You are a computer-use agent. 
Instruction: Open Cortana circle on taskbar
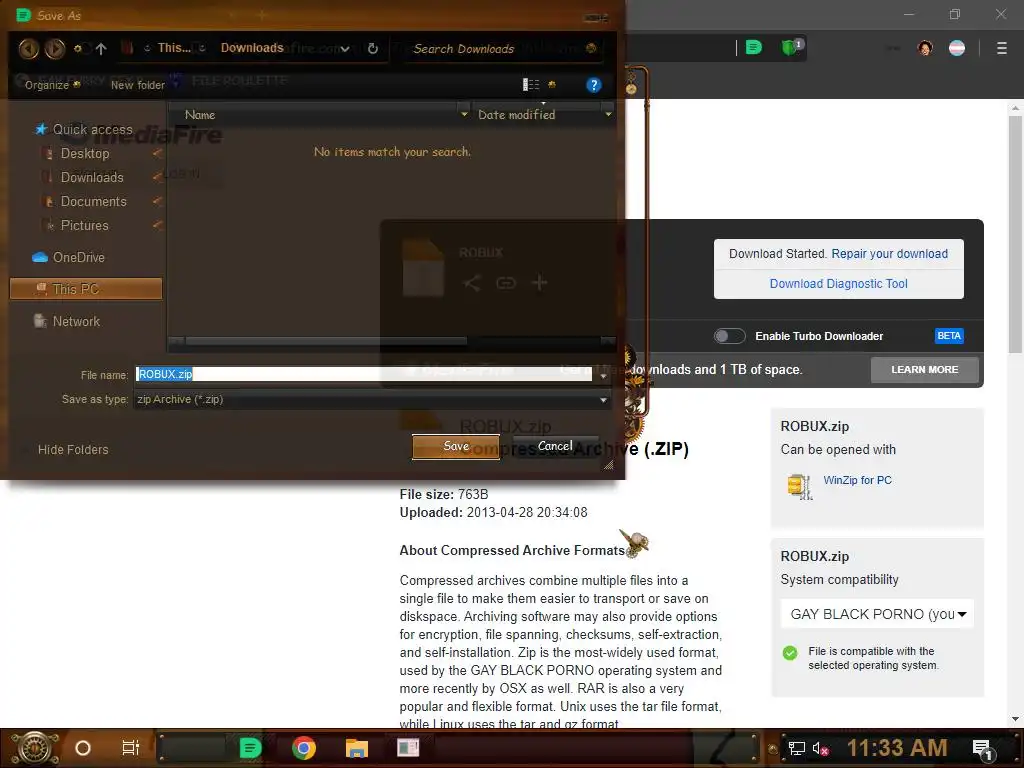click(83, 748)
